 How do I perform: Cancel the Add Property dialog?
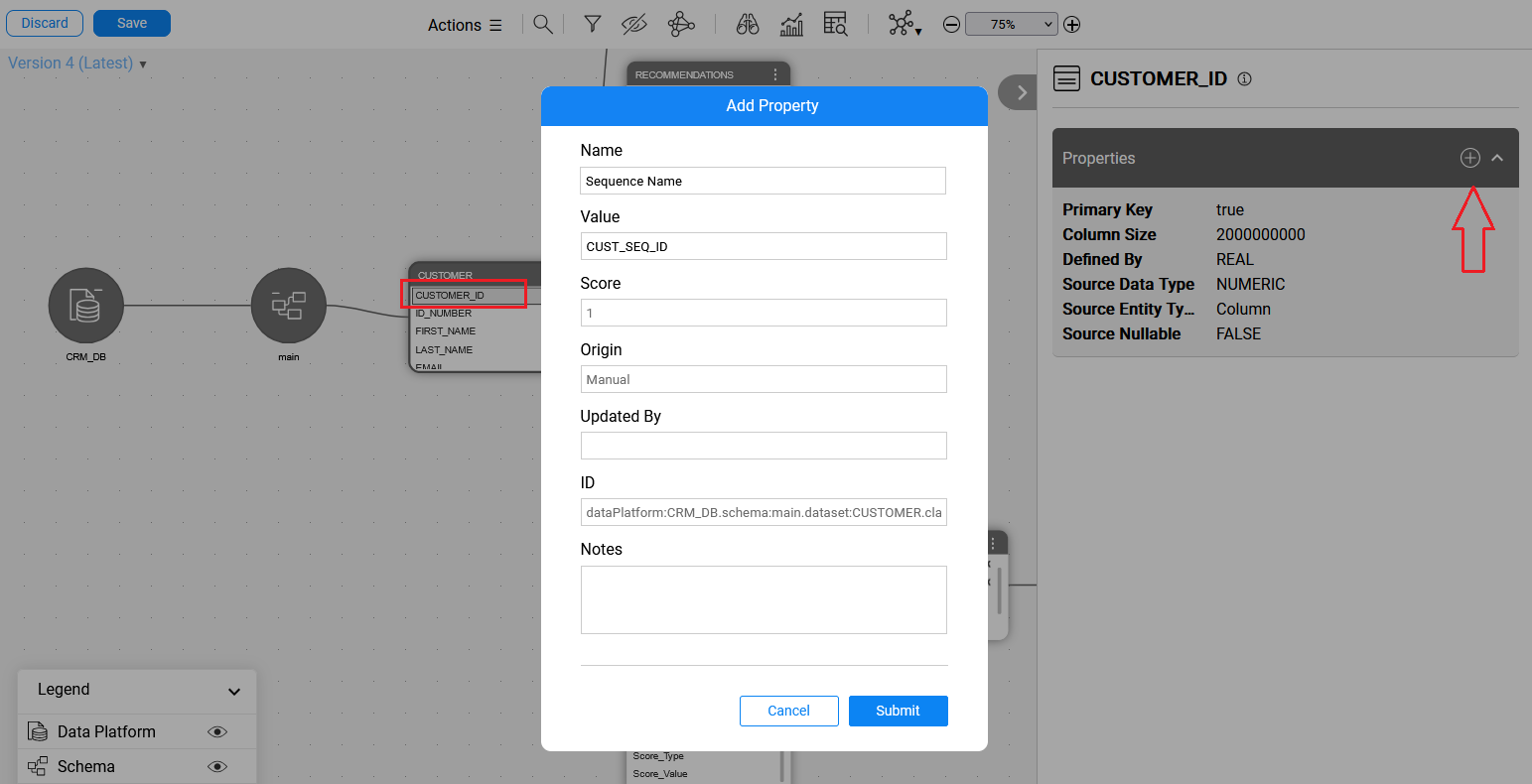(788, 711)
